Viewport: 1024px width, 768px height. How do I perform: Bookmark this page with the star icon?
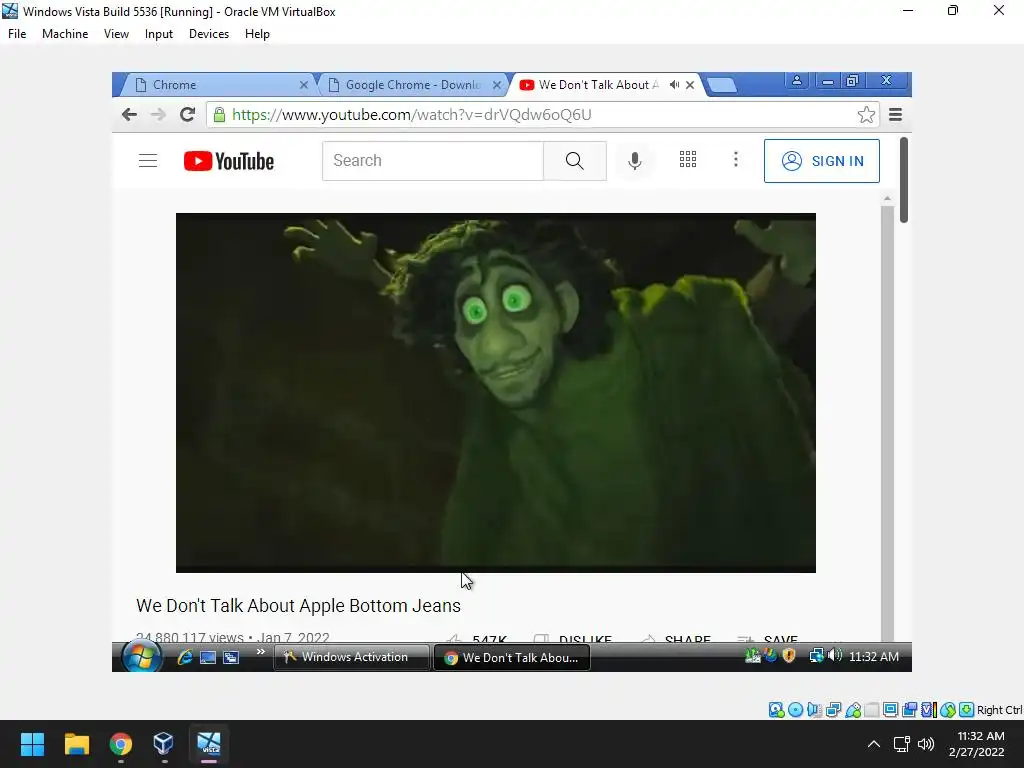866,115
